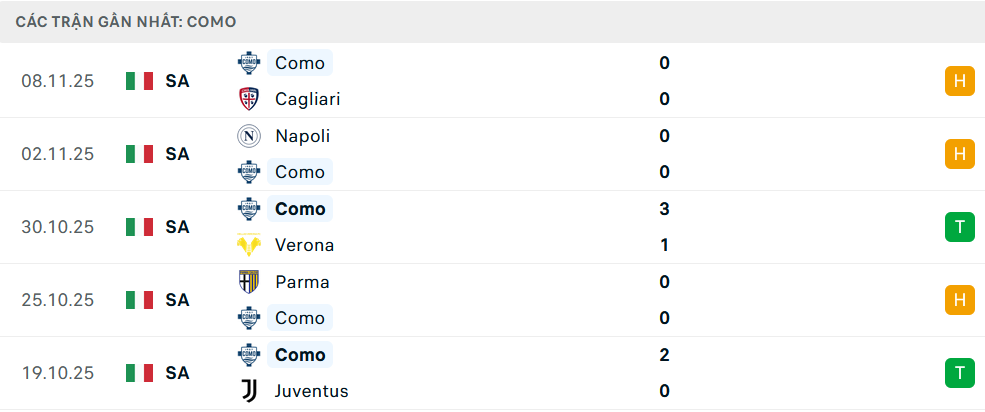Click the green win badge for Como vs Verona

click(x=959, y=227)
